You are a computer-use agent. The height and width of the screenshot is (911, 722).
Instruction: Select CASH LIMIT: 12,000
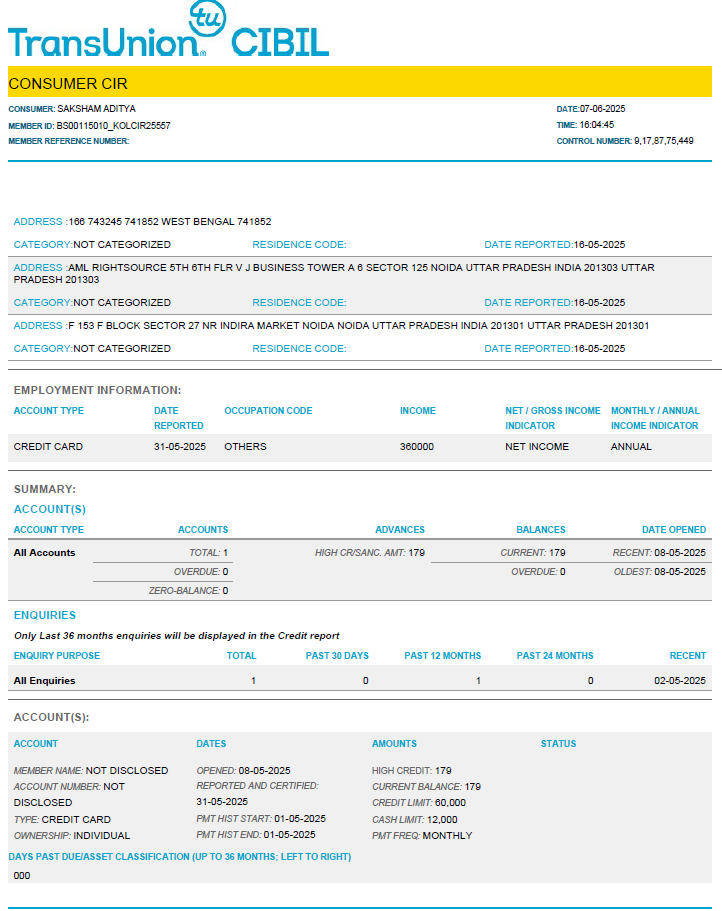coord(415,820)
